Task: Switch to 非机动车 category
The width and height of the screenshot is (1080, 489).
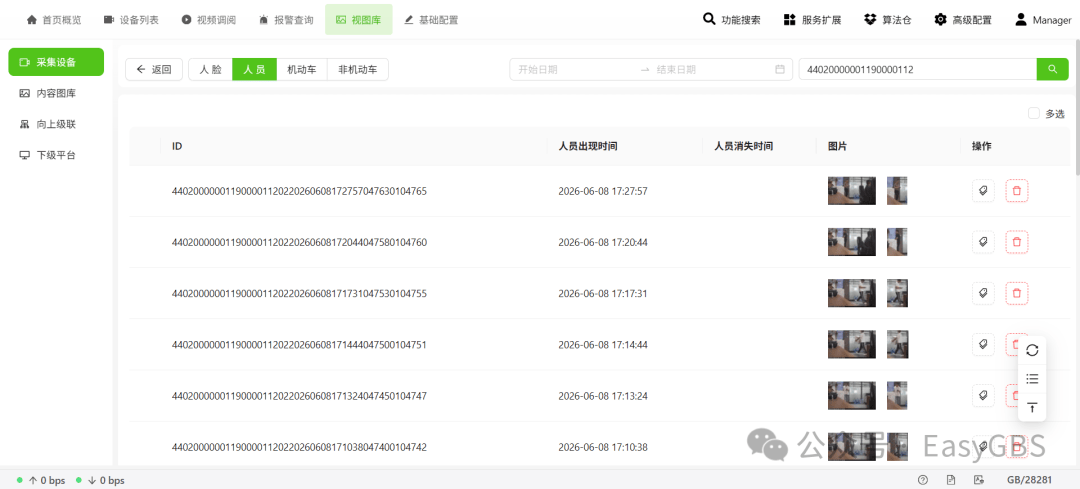Action: point(357,69)
